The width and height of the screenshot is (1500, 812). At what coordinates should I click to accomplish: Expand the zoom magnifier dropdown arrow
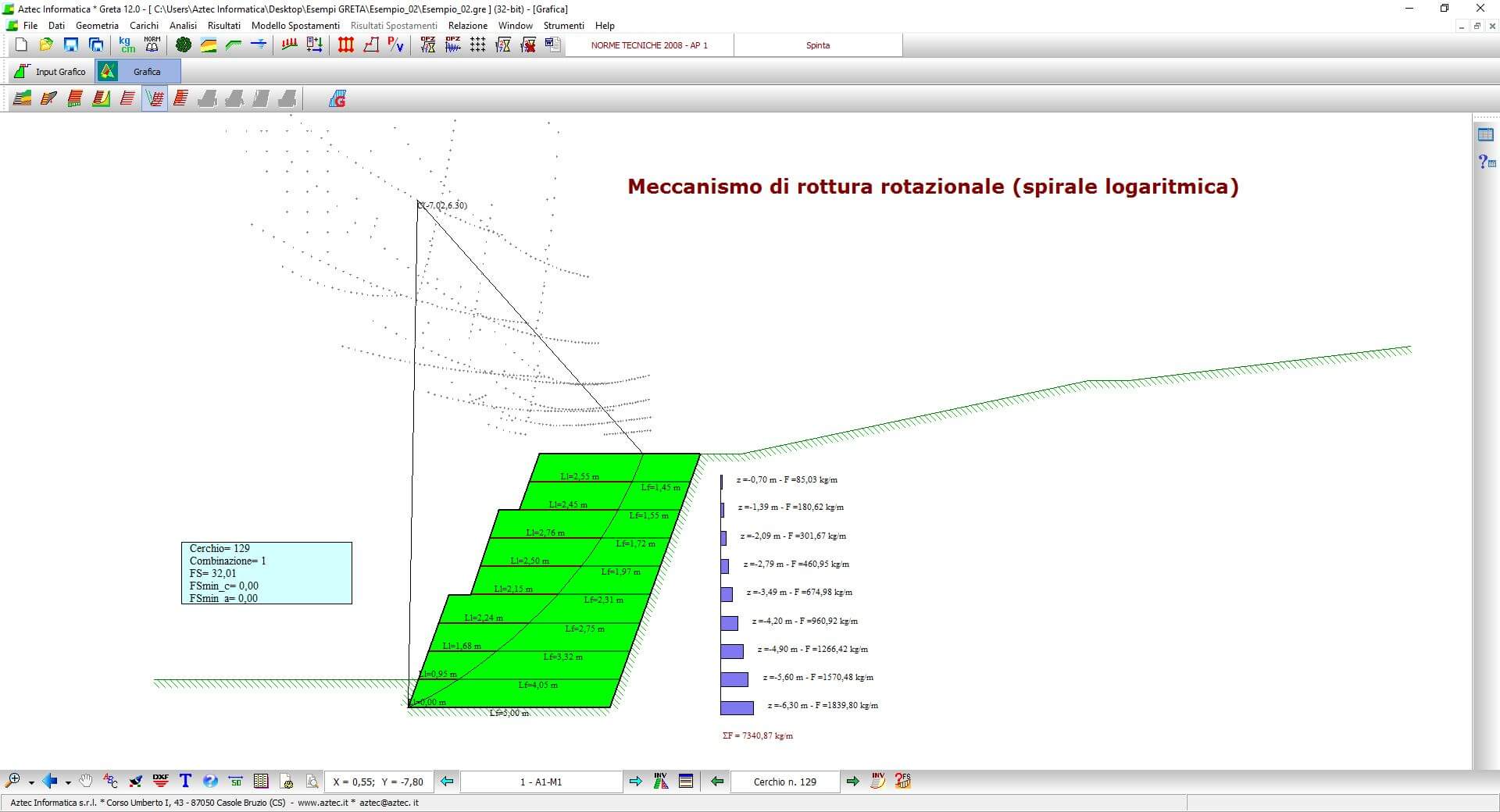31,782
